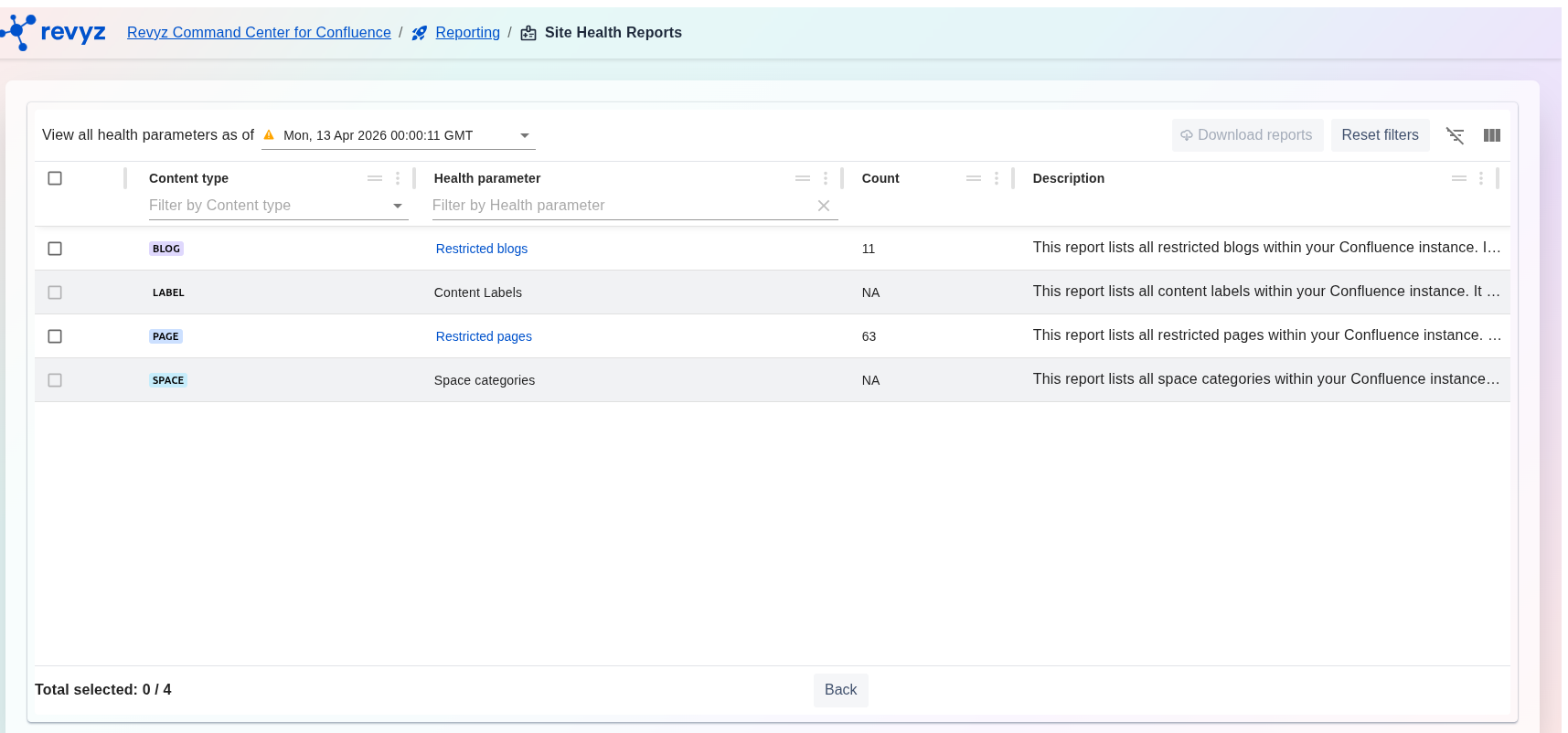The image size is (1568, 733).
Task: Click the Reset filters button
Action: 1380,135
